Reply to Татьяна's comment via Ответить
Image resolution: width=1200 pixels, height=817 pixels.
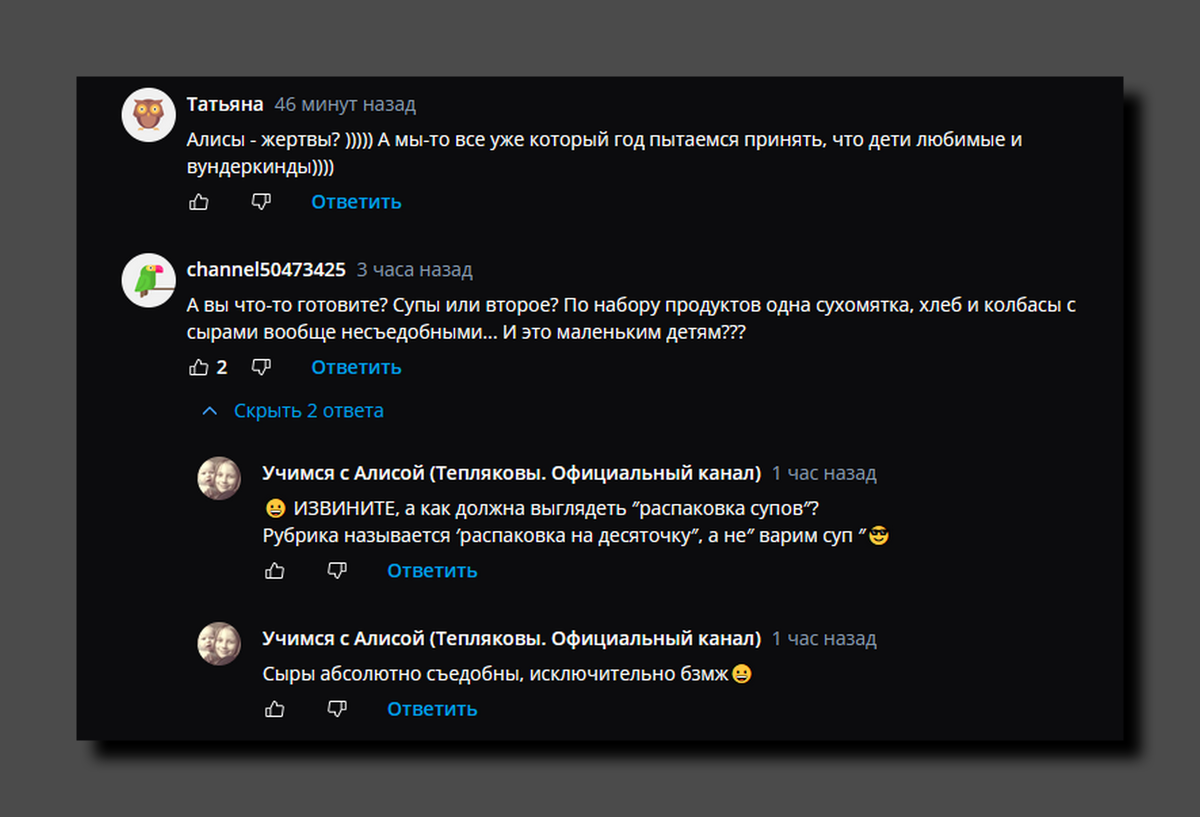(356, 202)
